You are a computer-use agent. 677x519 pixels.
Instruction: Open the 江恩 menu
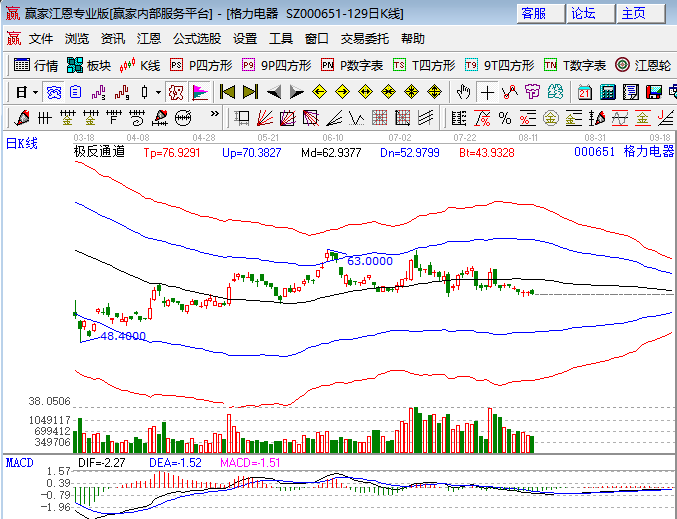click(149, 39)
